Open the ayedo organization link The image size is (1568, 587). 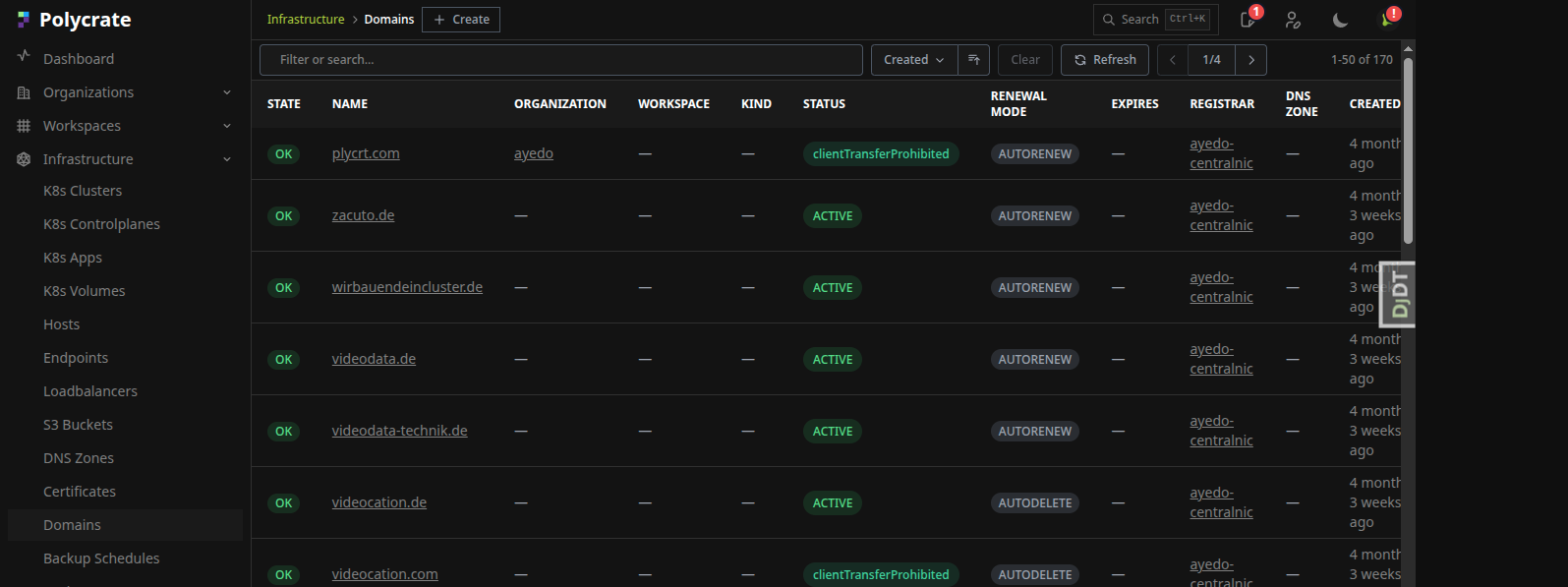[x=534, y=153]
